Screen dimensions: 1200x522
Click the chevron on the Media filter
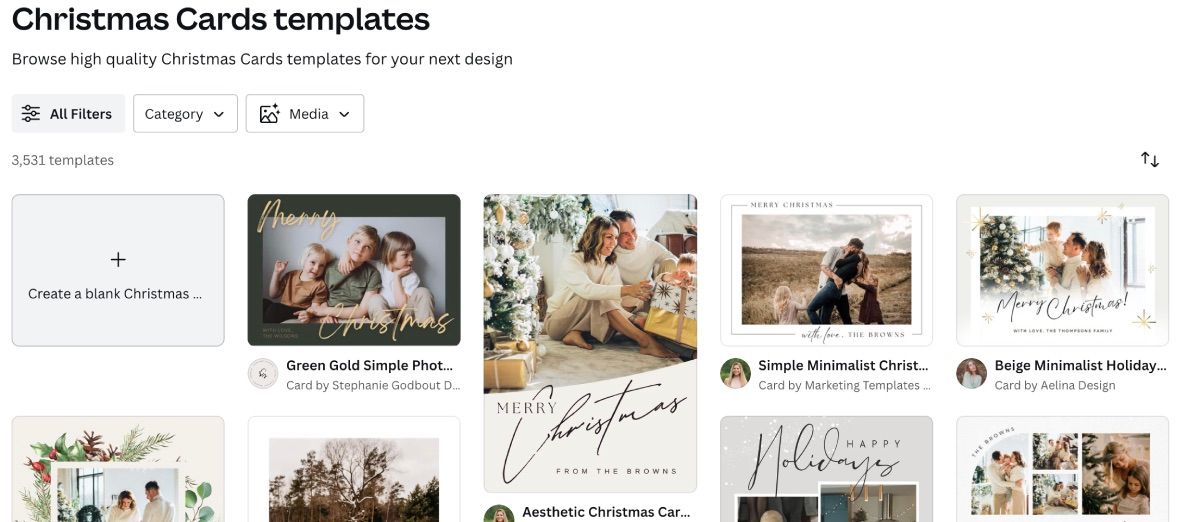point(345,114)
